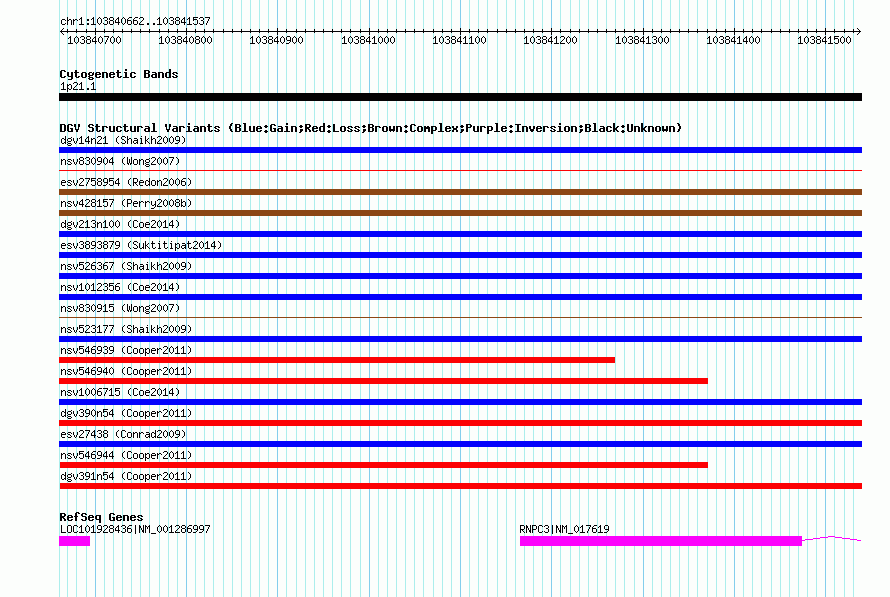890x597 pixels.
Task: Click ruler position 103841000
Action: pos(368,40)
